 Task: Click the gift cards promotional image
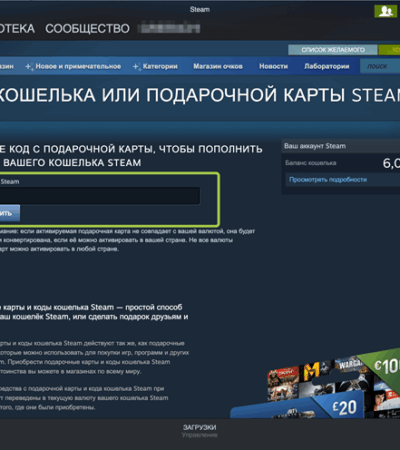pyautogui.click(x=315, y=383)
